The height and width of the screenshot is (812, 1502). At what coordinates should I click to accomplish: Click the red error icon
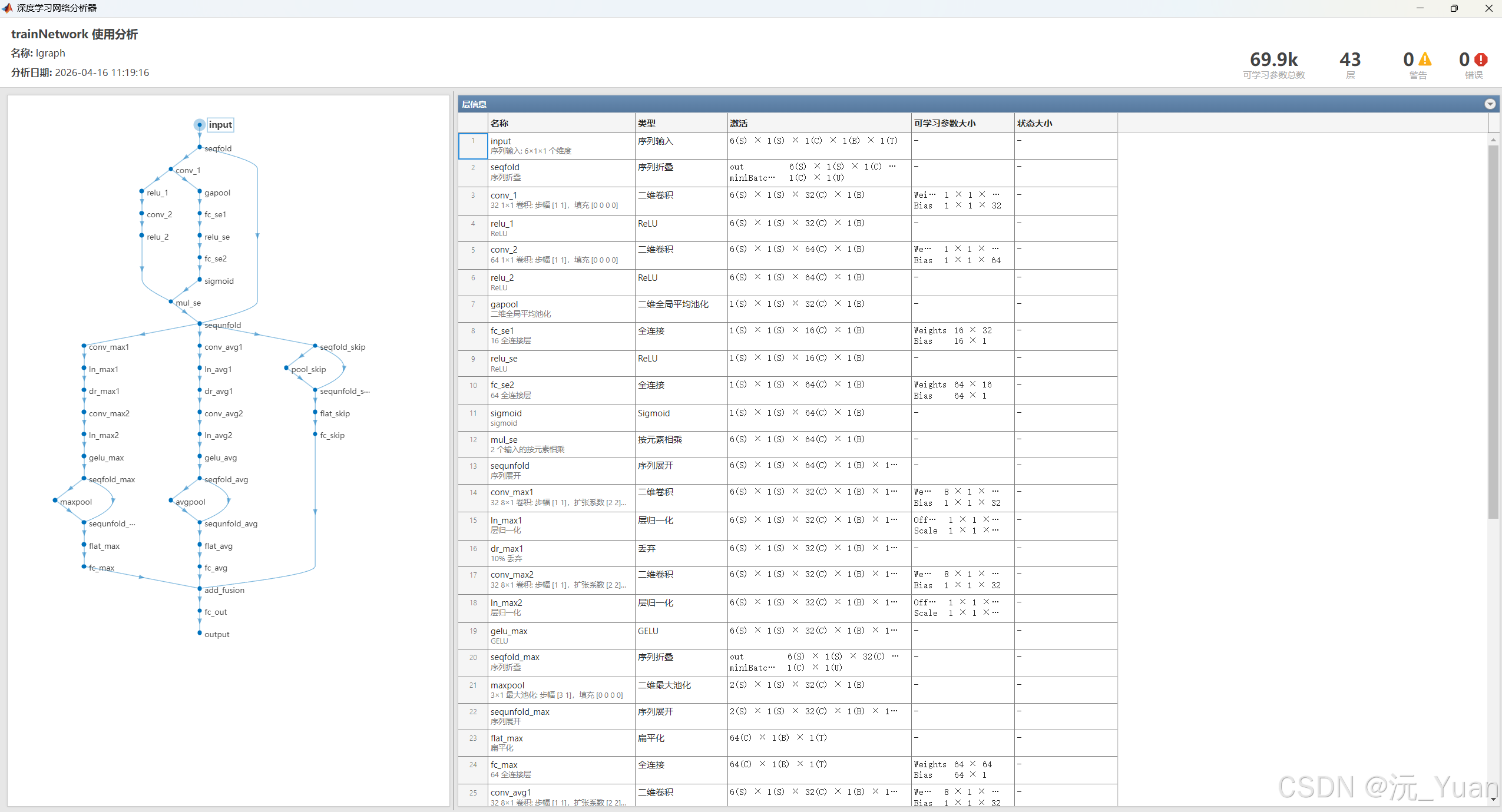(x=1481, y=59)
